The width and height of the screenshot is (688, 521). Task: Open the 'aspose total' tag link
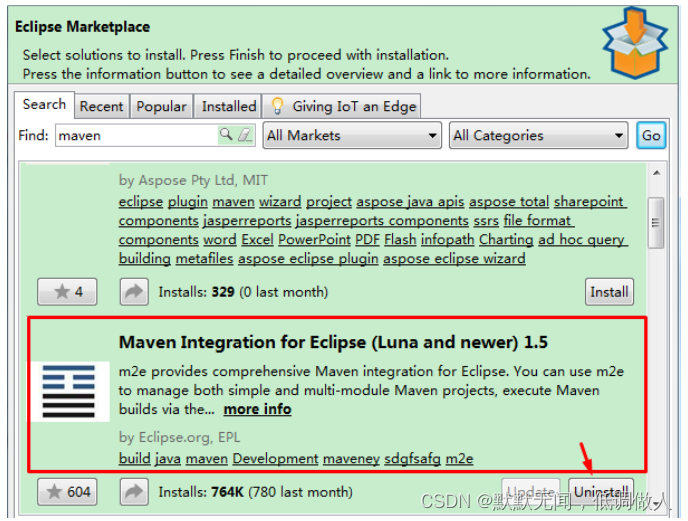coord(509,201)
